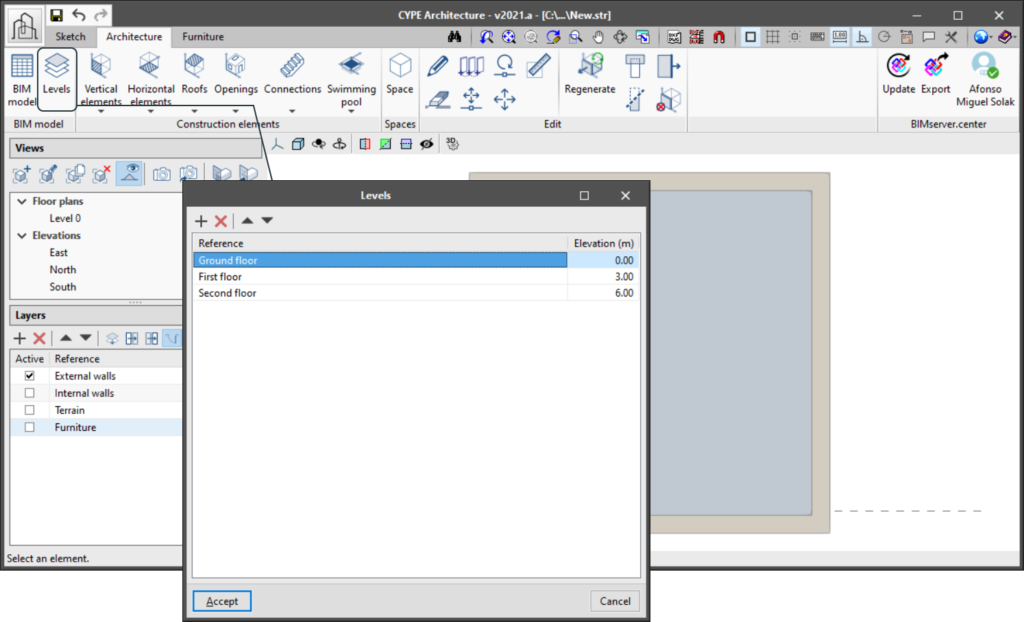
Task: Switch to the Sketch tab
Action: (x=70, y=37)
